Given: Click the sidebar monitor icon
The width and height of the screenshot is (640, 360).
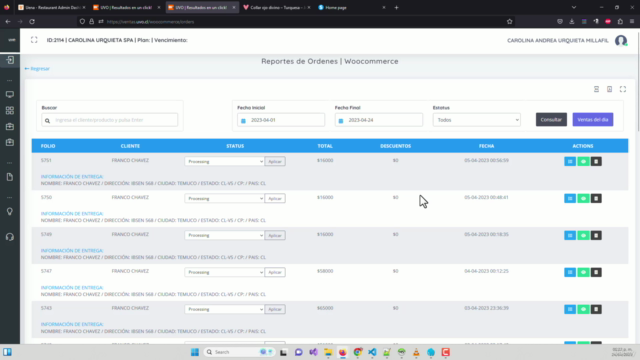Looking at the screenshot, I should [10, 94].
